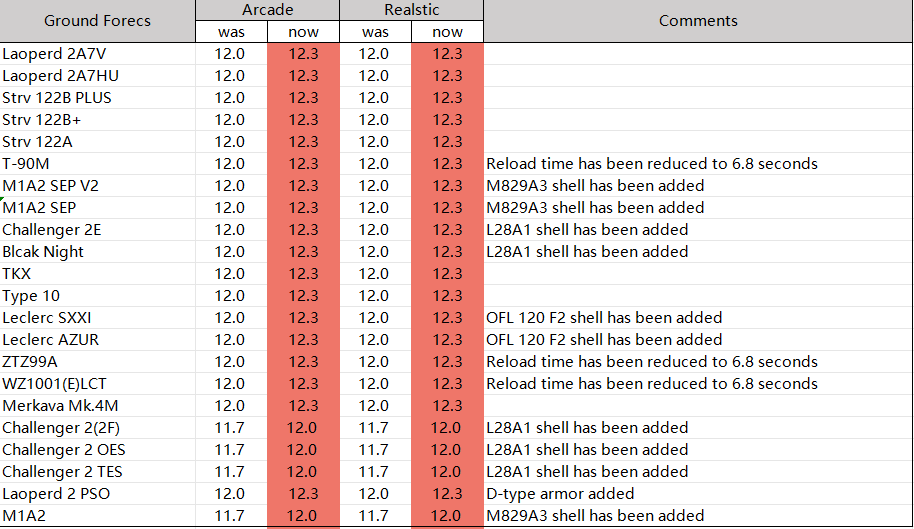Select Challenger 2(2F) Arcade was value 11.7

tap(231, 428)
